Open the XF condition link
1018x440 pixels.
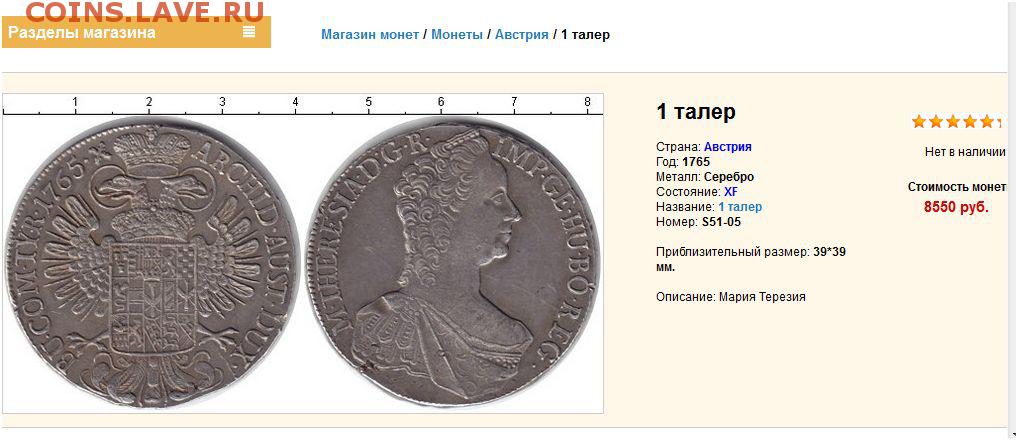pyautogui.click(x=730, y=191)
